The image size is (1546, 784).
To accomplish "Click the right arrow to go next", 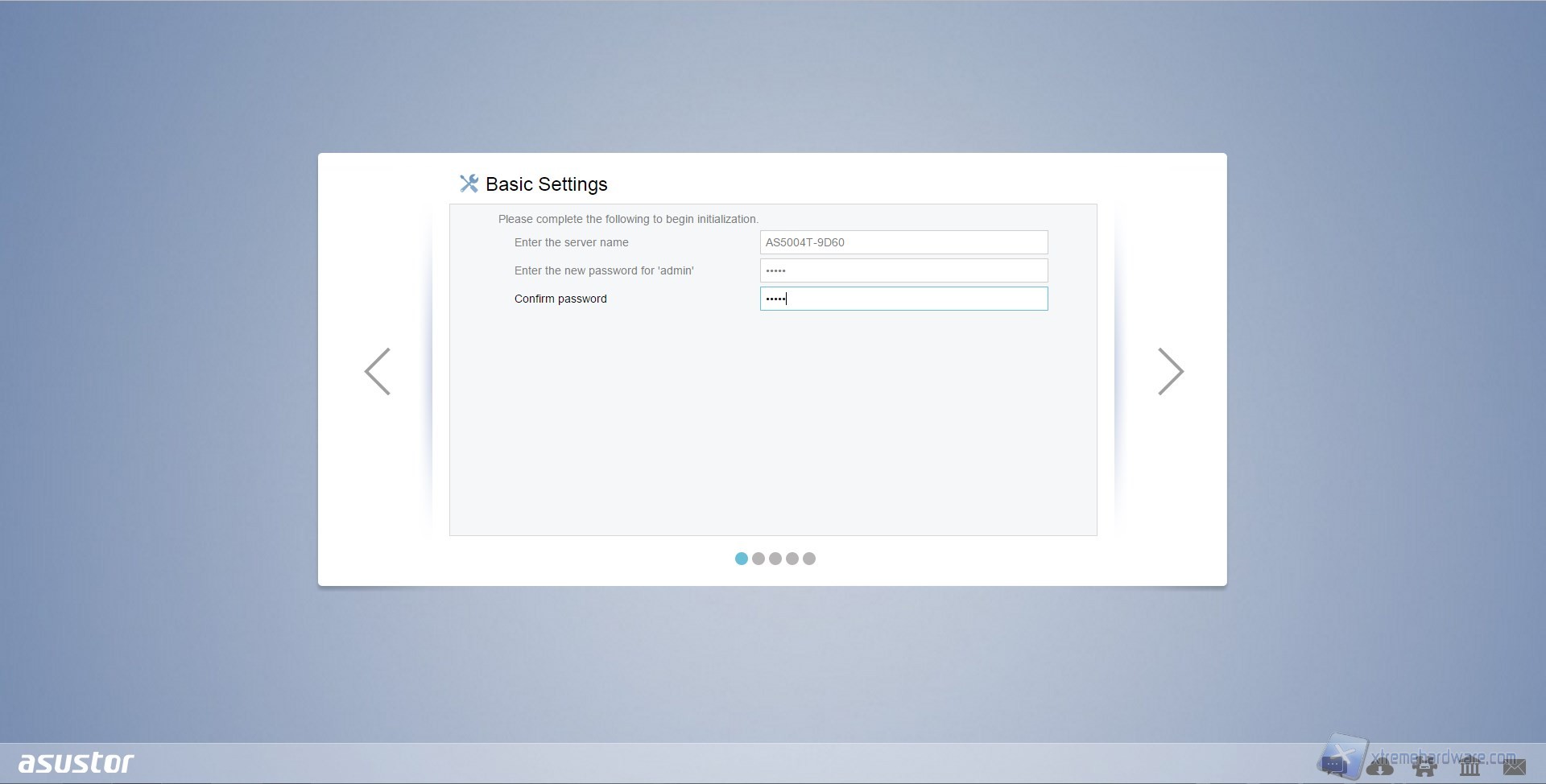I will (x=1170, y=371).
